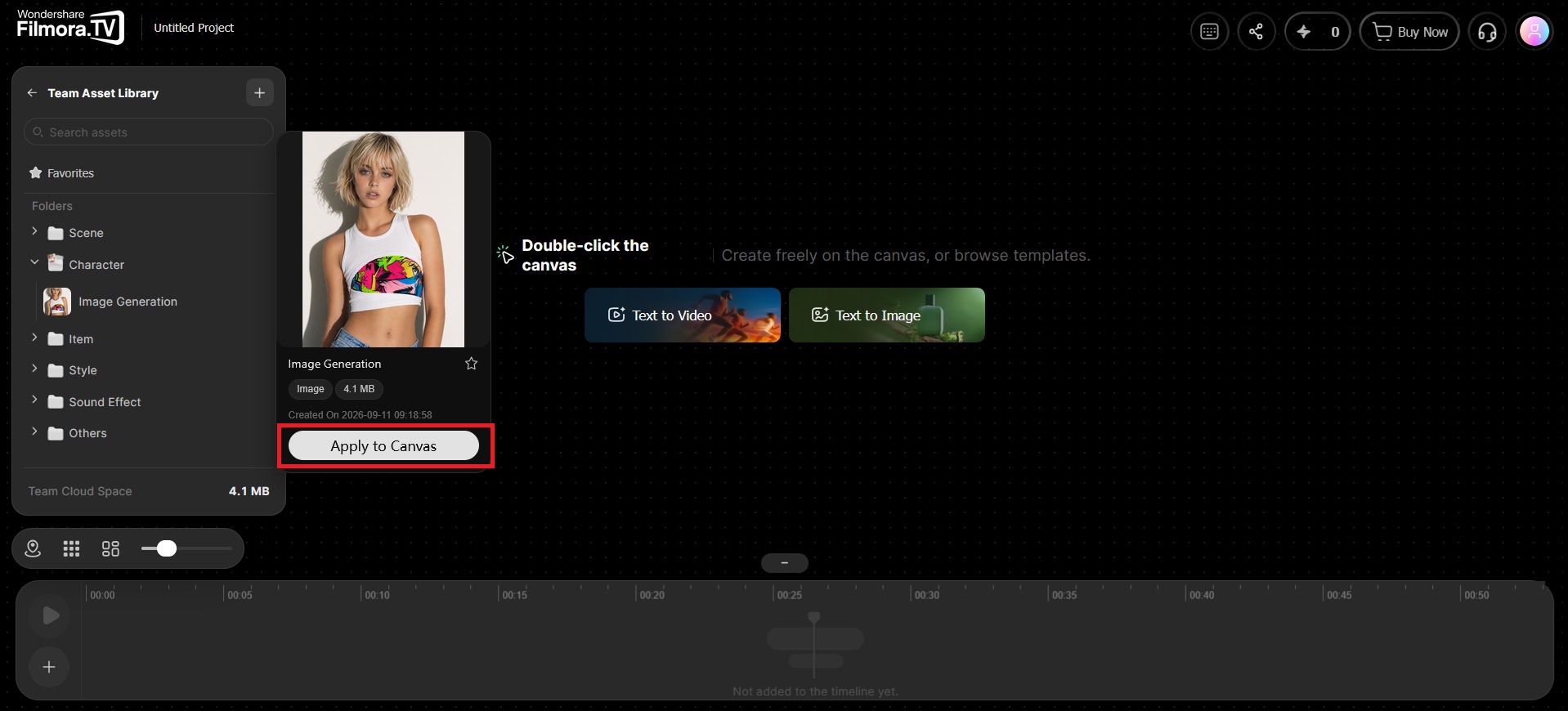Click the locate pin icon in the canvas toolbar
The width and height of the screenshot is (1568, 711).
pos(33,548)
